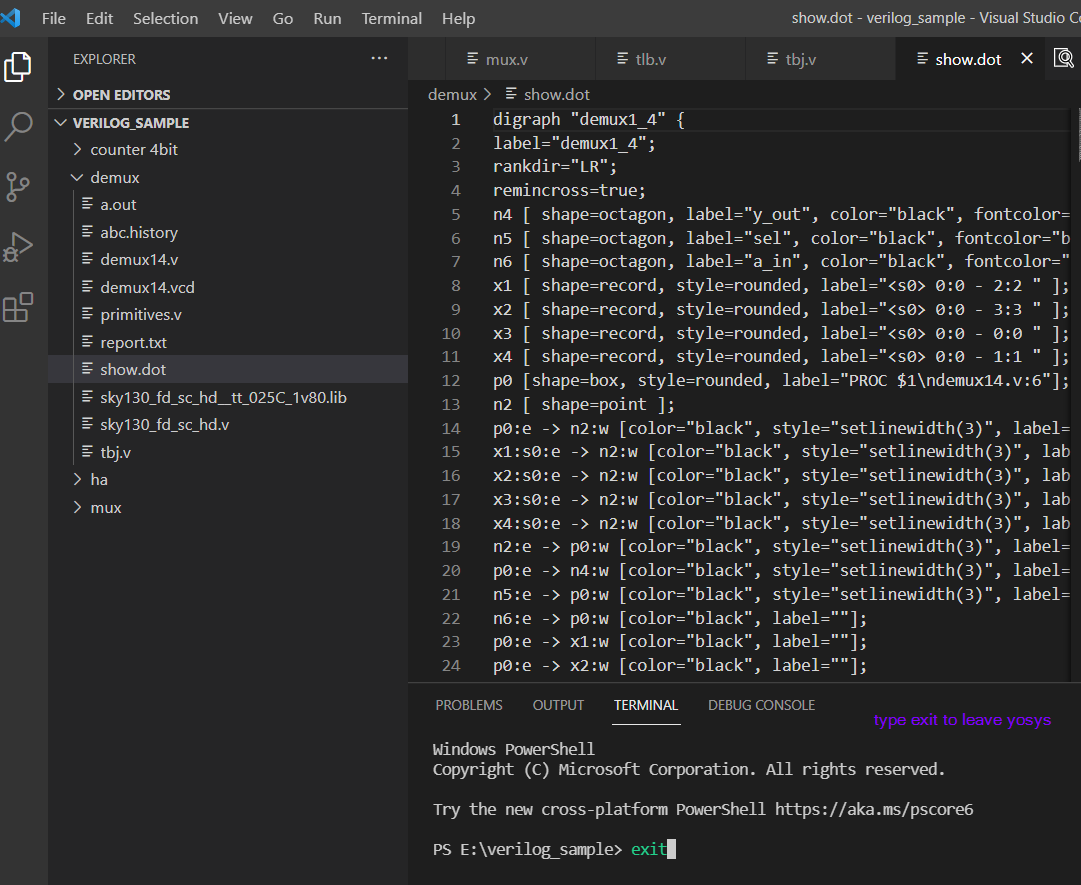Open sky130_fd_sc_hd__tt_025C_1v80.lib file
The width and height of the screenshot is (1081, 885).
(223, 397)
